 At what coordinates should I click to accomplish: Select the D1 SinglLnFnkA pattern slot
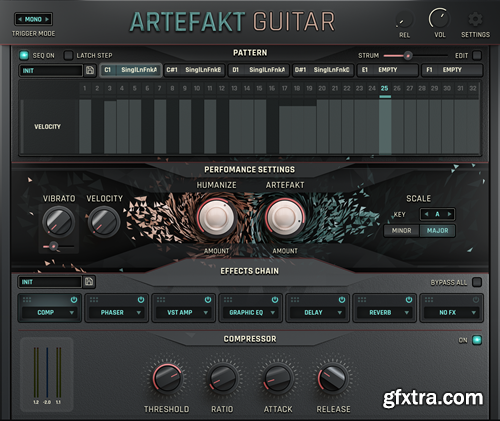click(259, 70)
